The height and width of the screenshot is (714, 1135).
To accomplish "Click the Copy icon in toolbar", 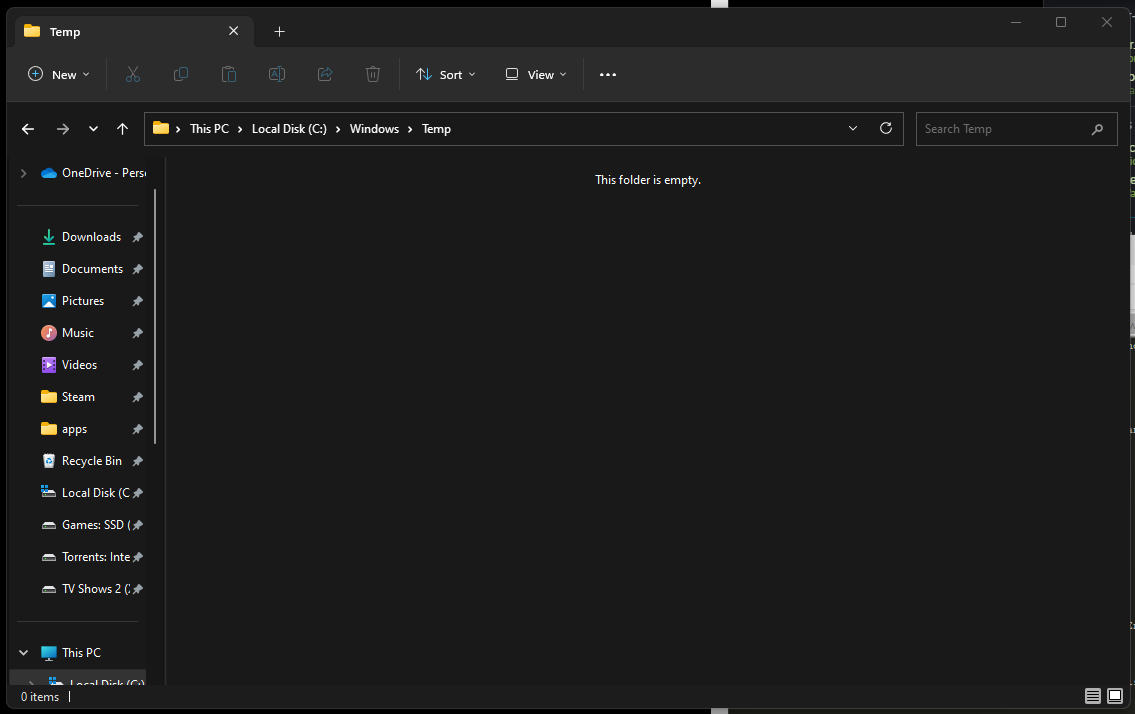I will tap(181, 74).
